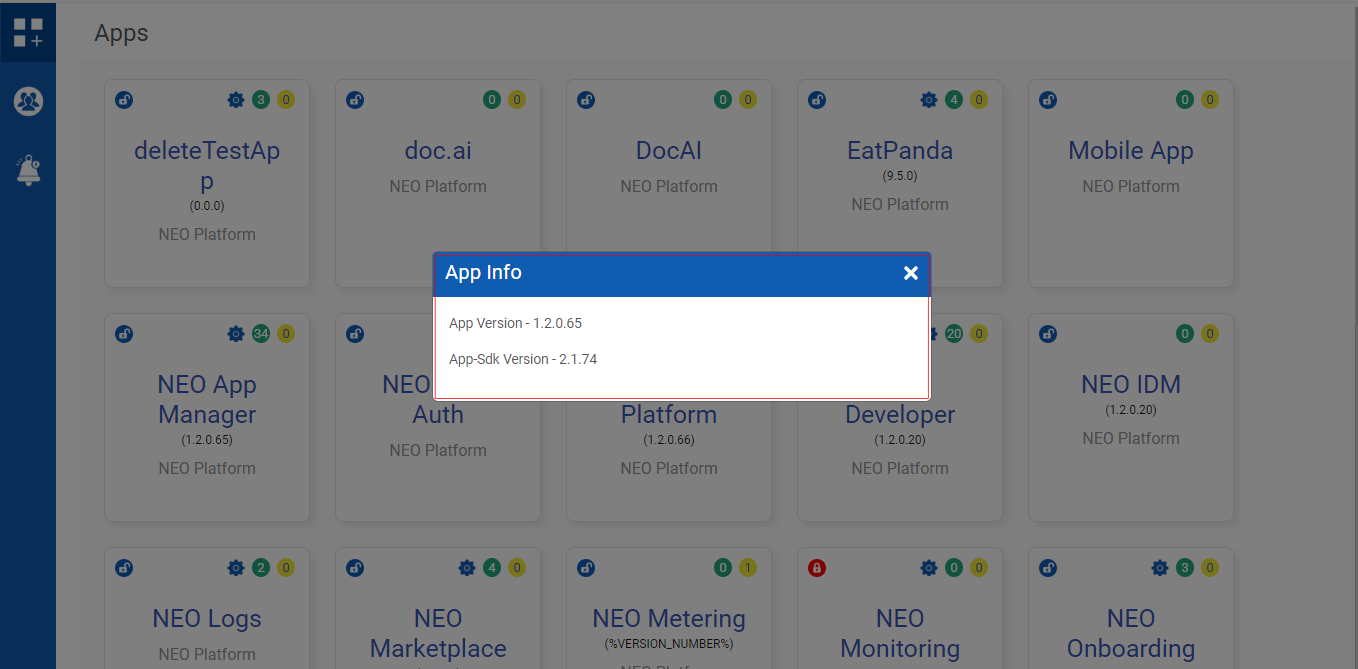Toggle the unlock icon on Mobile App card

[1048, 100]
